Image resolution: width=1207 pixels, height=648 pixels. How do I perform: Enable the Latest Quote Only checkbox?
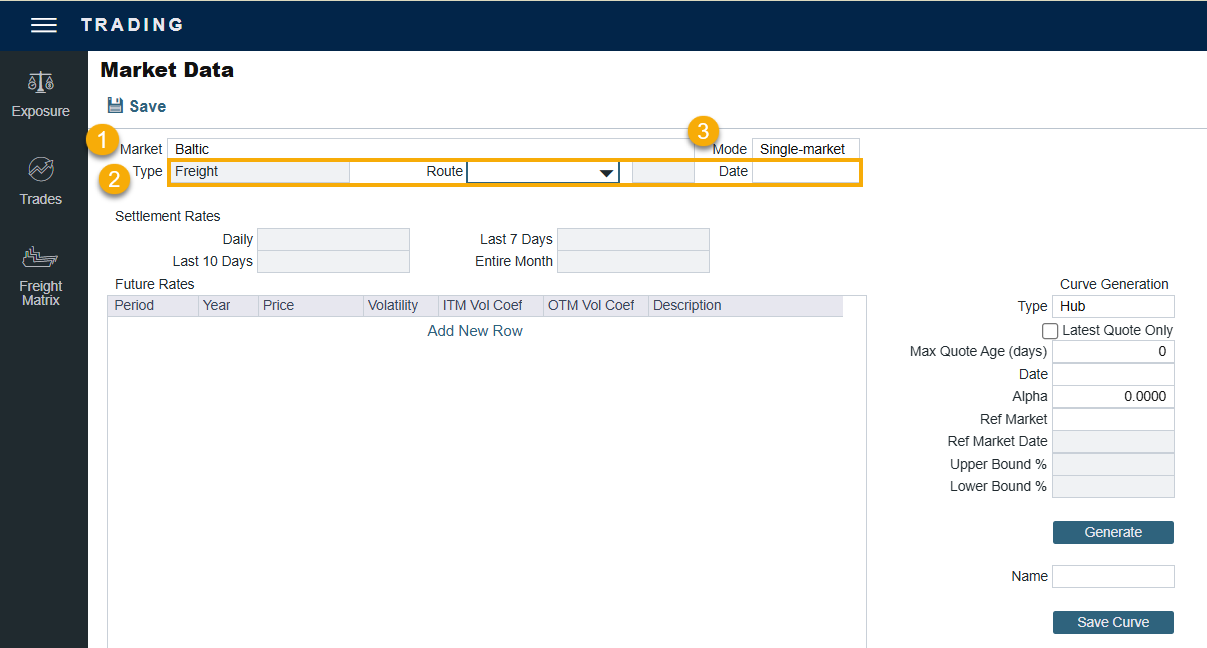click(x=1050, y=331)
